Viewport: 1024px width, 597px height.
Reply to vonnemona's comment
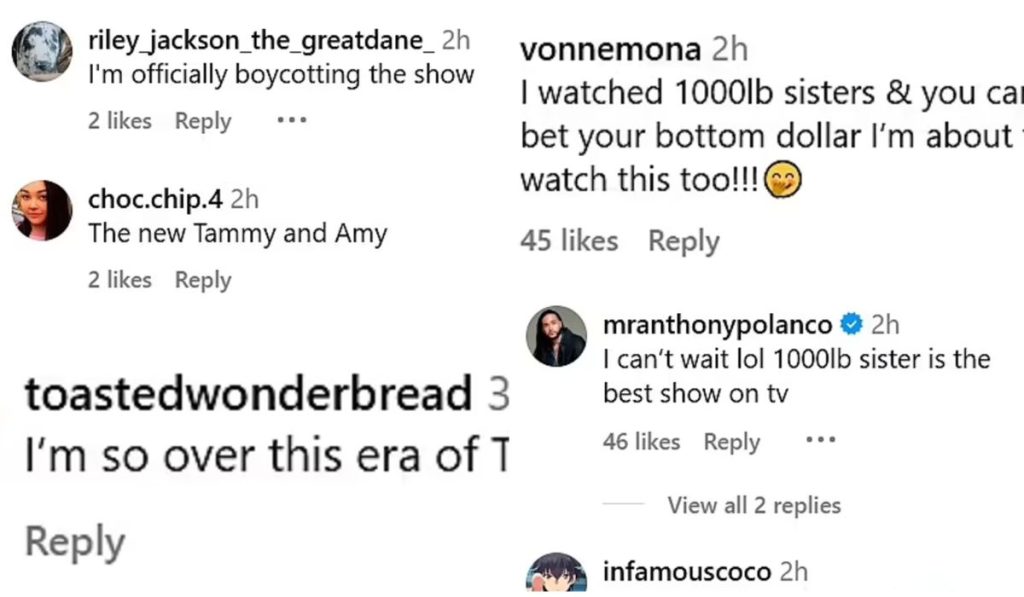point(684,241)
